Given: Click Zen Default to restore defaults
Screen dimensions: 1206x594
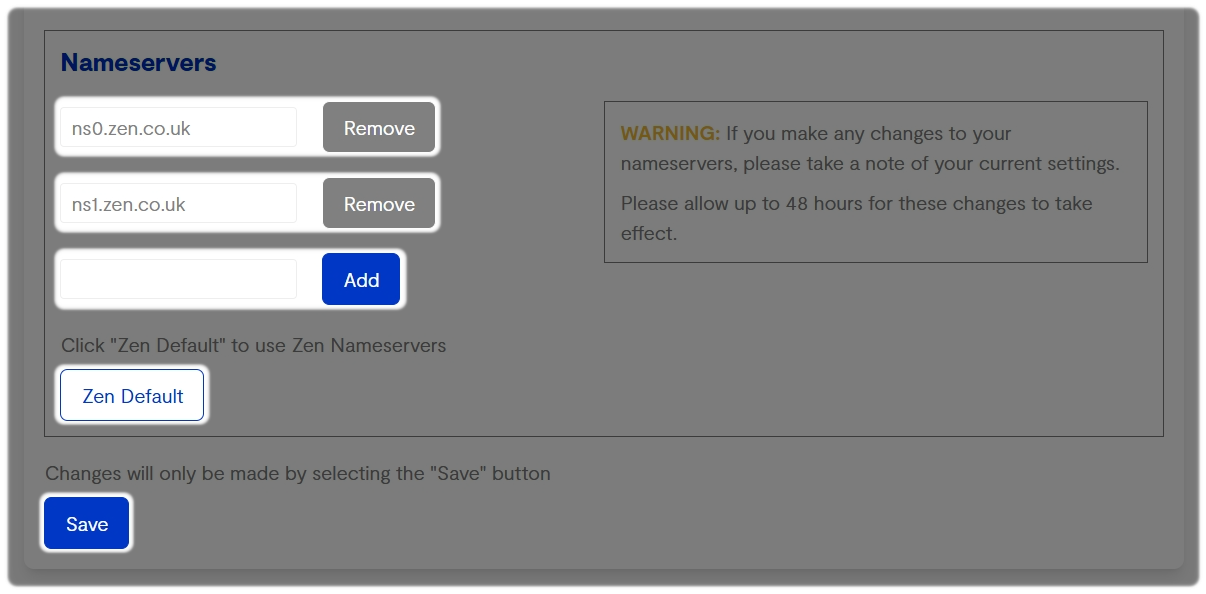Looking at the screenshot, I should click(131, 395).
